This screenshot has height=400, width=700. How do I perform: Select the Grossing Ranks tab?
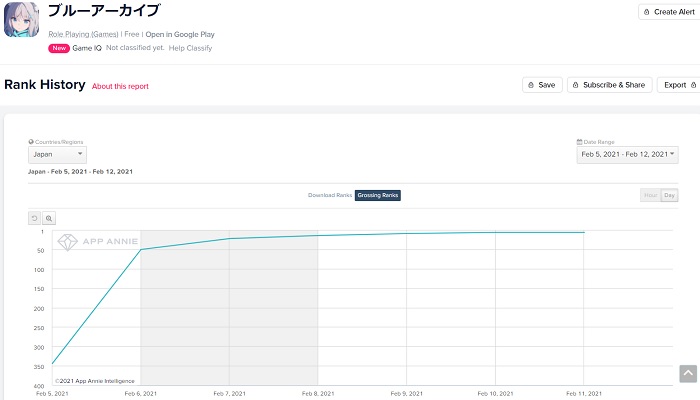(378, 195)
